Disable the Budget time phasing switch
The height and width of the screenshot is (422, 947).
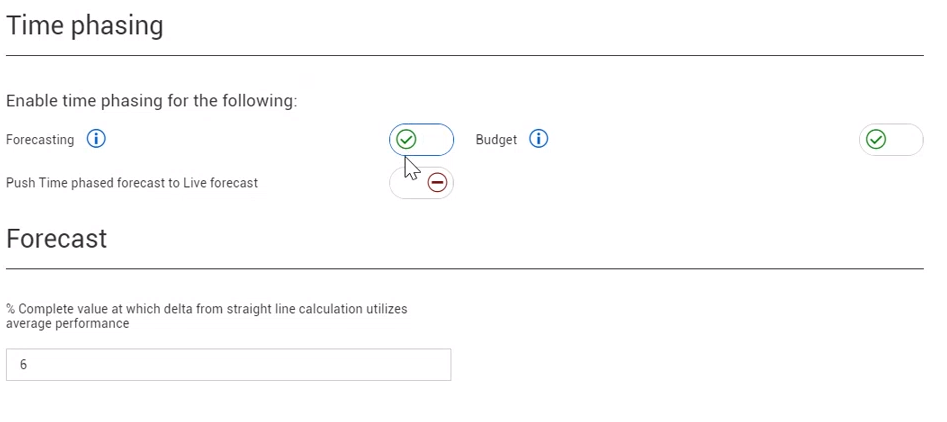pyautogui.click(x=890, y=140)
